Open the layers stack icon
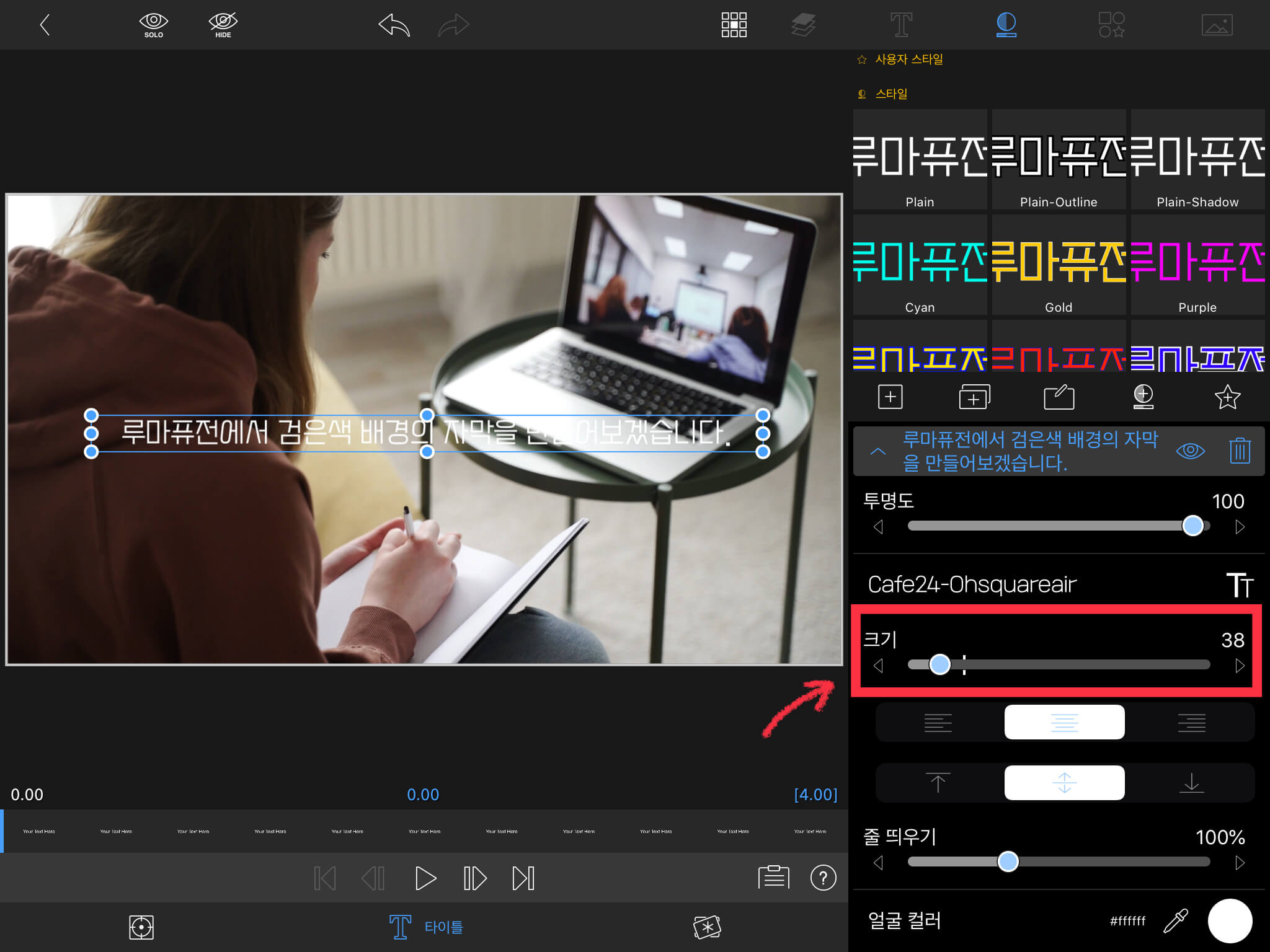 point(803,25)
